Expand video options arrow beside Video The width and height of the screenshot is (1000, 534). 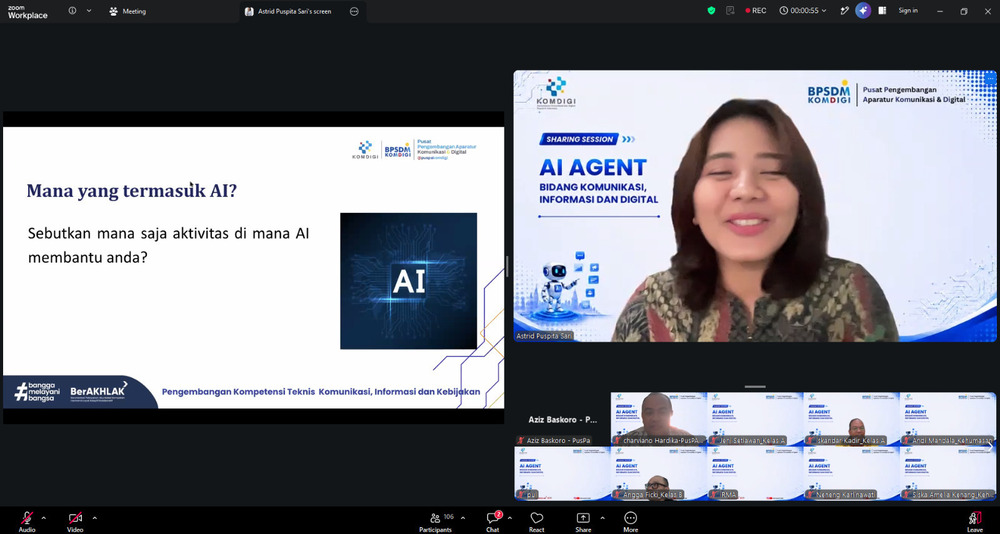pos(94,517)
